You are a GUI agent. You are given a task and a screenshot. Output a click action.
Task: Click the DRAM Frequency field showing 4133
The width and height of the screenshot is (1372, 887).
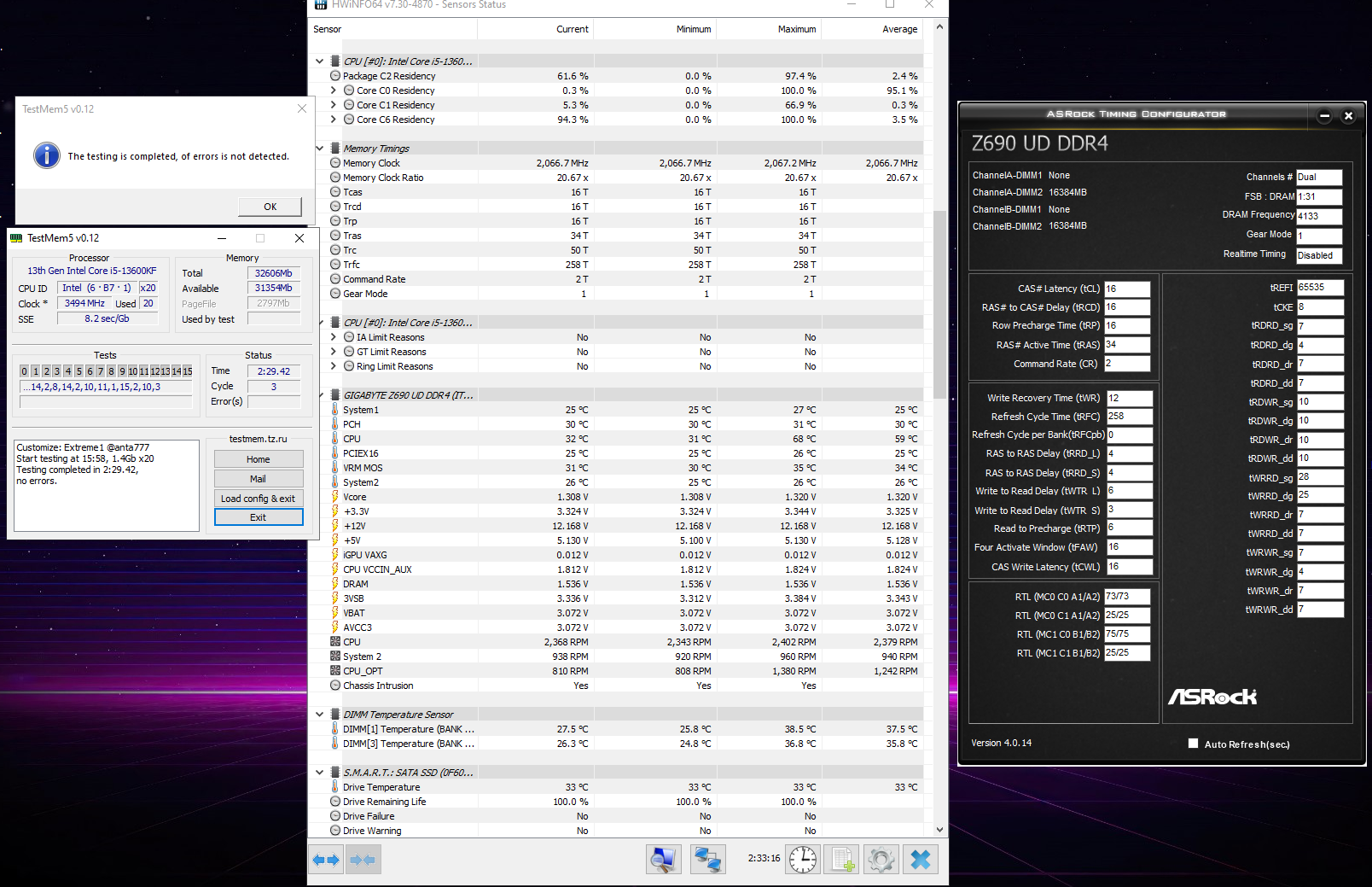(x=1319, y=216)
